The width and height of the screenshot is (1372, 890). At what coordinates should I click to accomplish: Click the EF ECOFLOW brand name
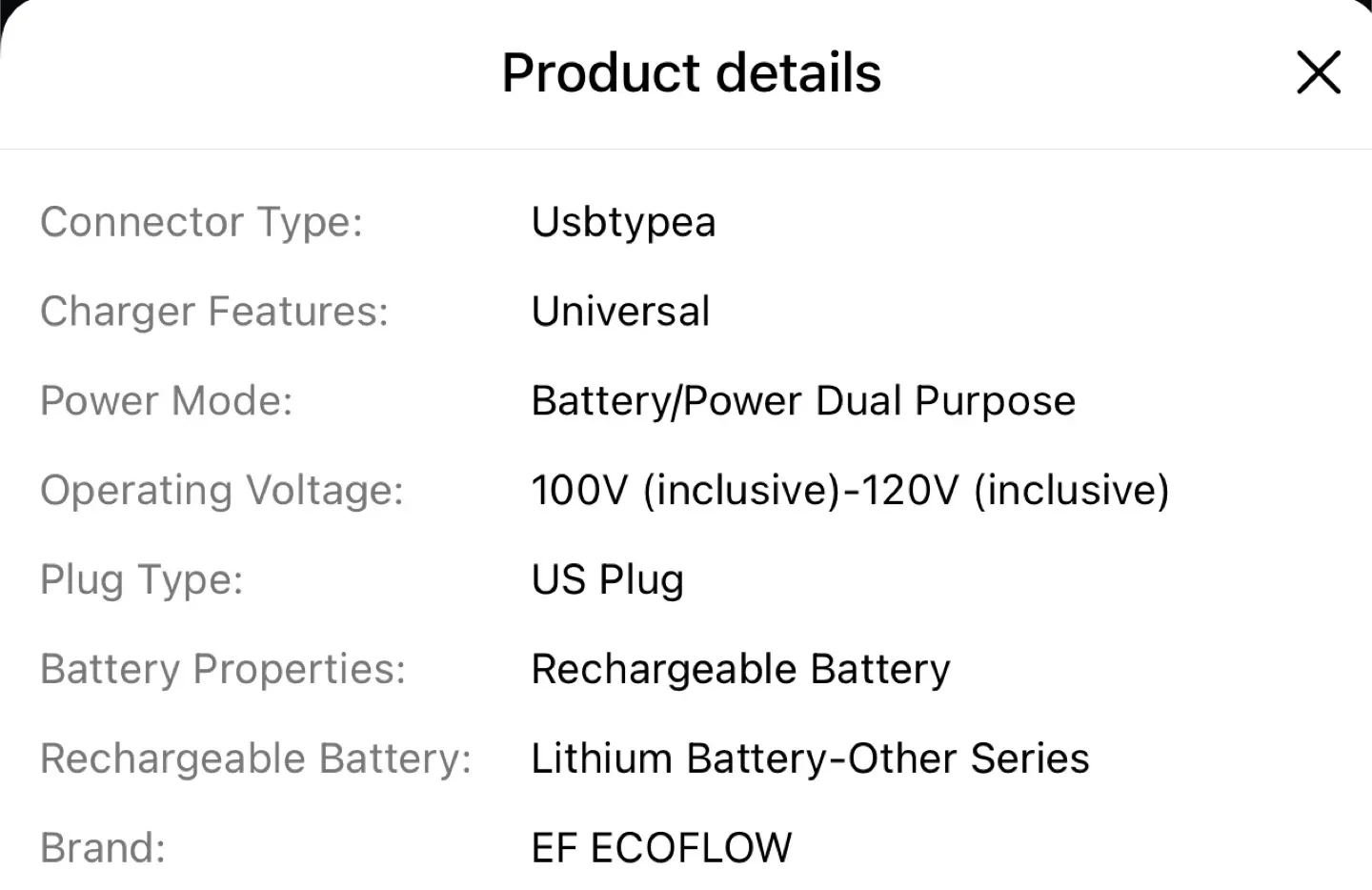[x=661, y=847]
